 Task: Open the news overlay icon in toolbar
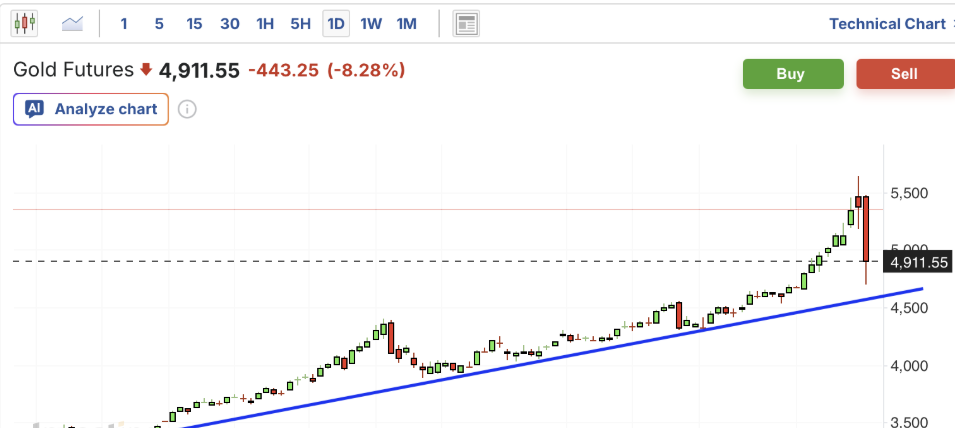coord(466,24)
